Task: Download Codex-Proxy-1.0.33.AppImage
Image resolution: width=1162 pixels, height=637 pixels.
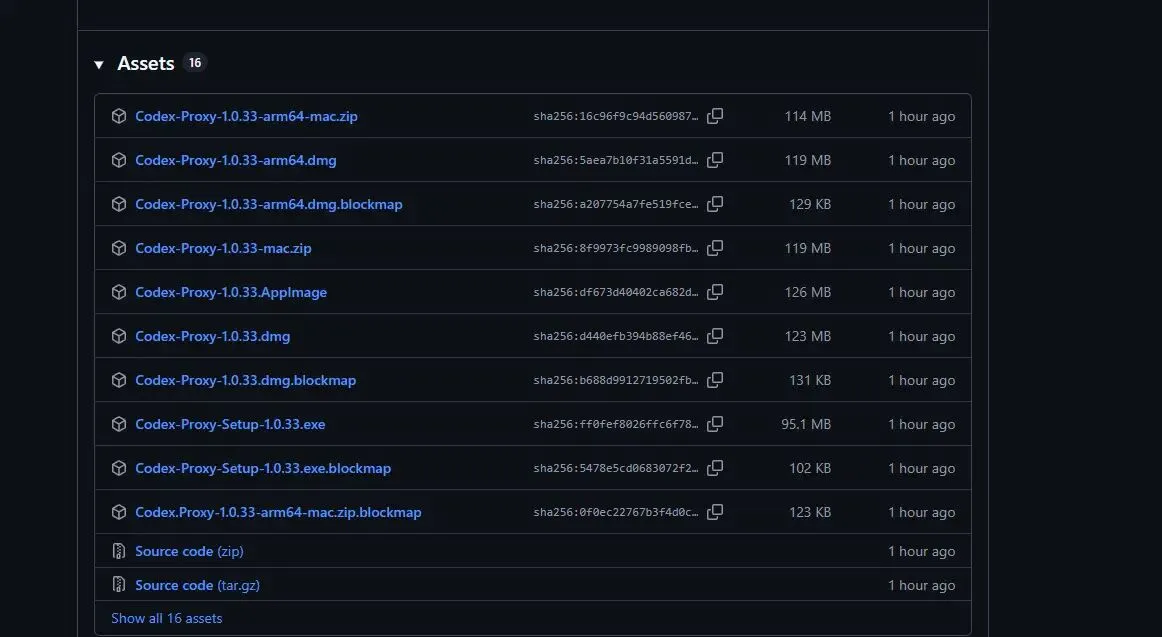Action: pyautogui.click(x=231, y=292)
